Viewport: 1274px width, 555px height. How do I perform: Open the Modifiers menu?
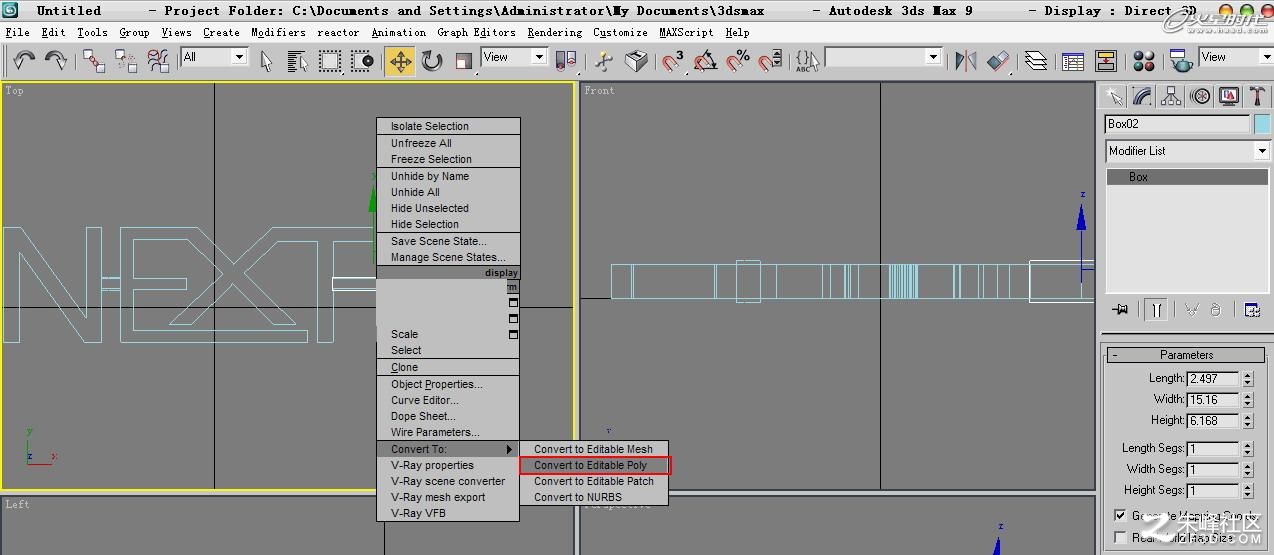(x=278, y=32)
